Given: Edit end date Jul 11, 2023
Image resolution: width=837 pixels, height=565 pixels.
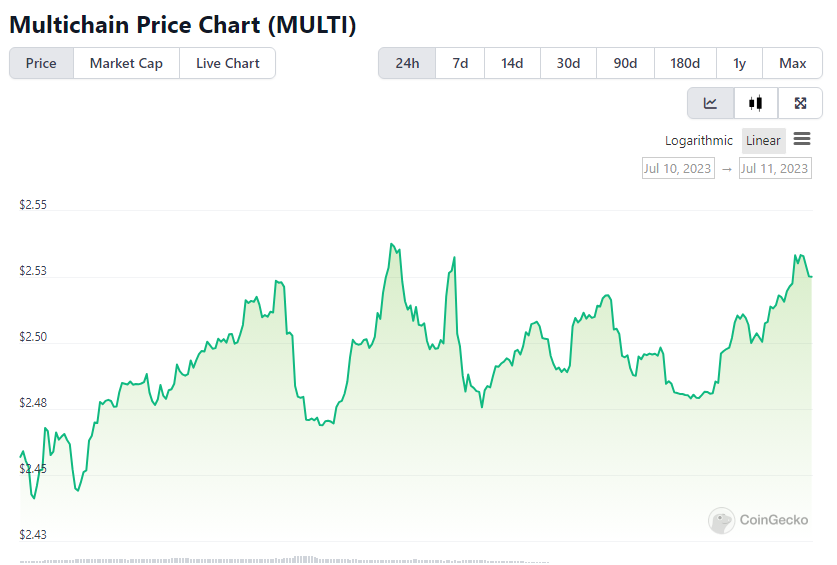Looking at the screenshot, I should [775, 168].
